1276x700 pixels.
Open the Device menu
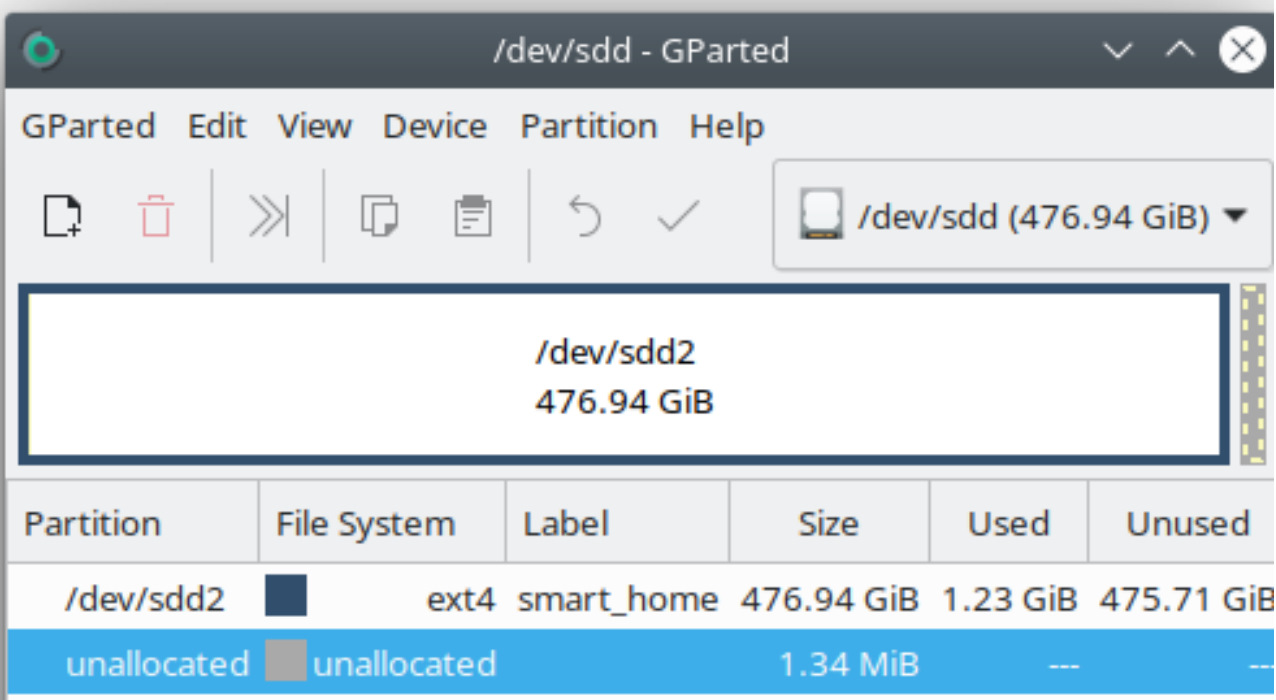click(435, 126)
